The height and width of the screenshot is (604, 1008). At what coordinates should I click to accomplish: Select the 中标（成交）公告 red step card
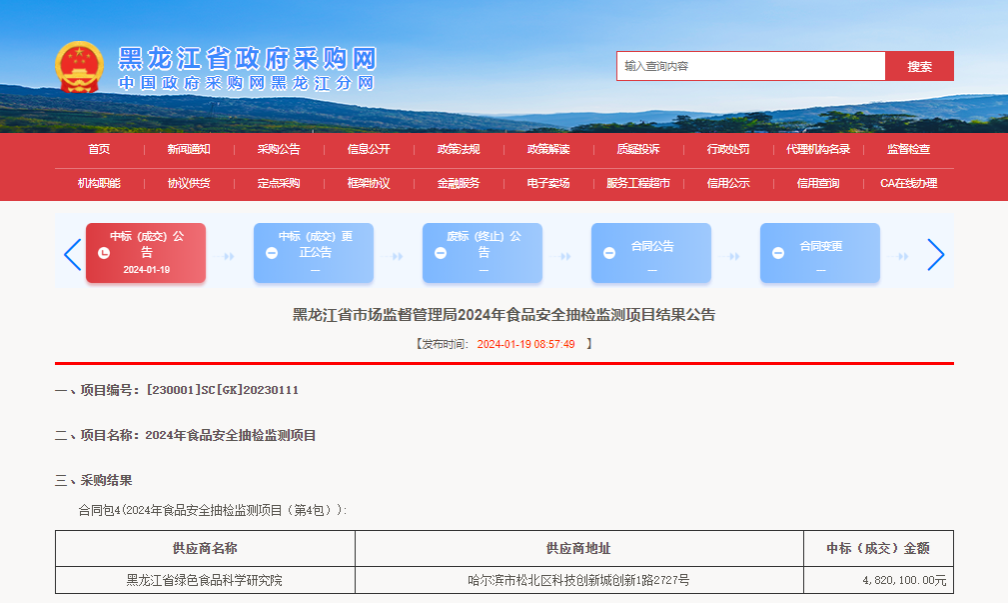coord(146,253)
